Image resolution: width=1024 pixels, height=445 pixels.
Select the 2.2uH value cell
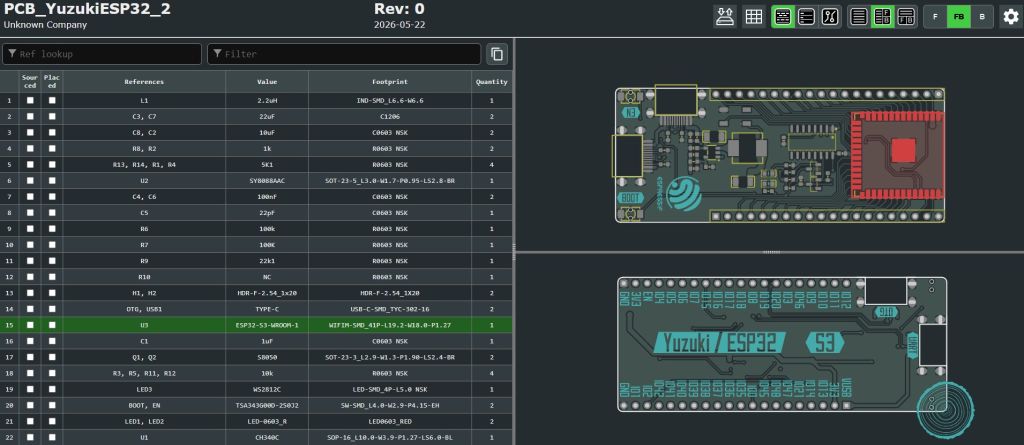point(267,101)
